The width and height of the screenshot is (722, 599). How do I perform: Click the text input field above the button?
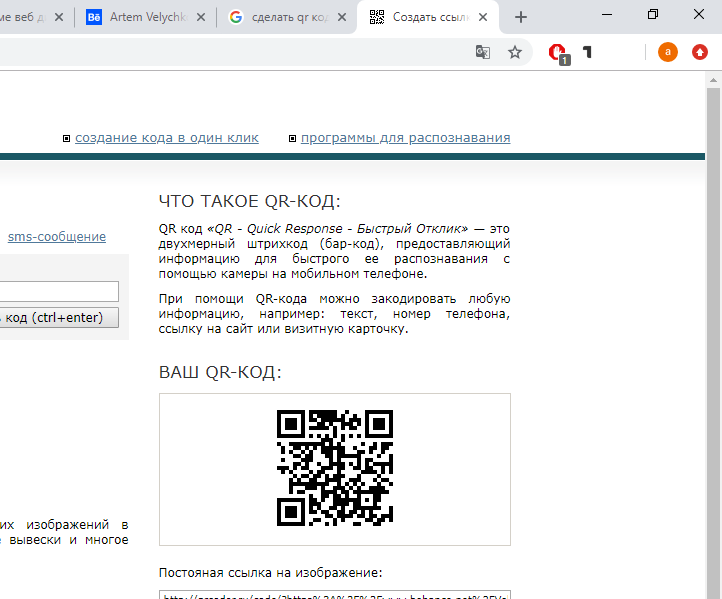(x=59, y=291)
